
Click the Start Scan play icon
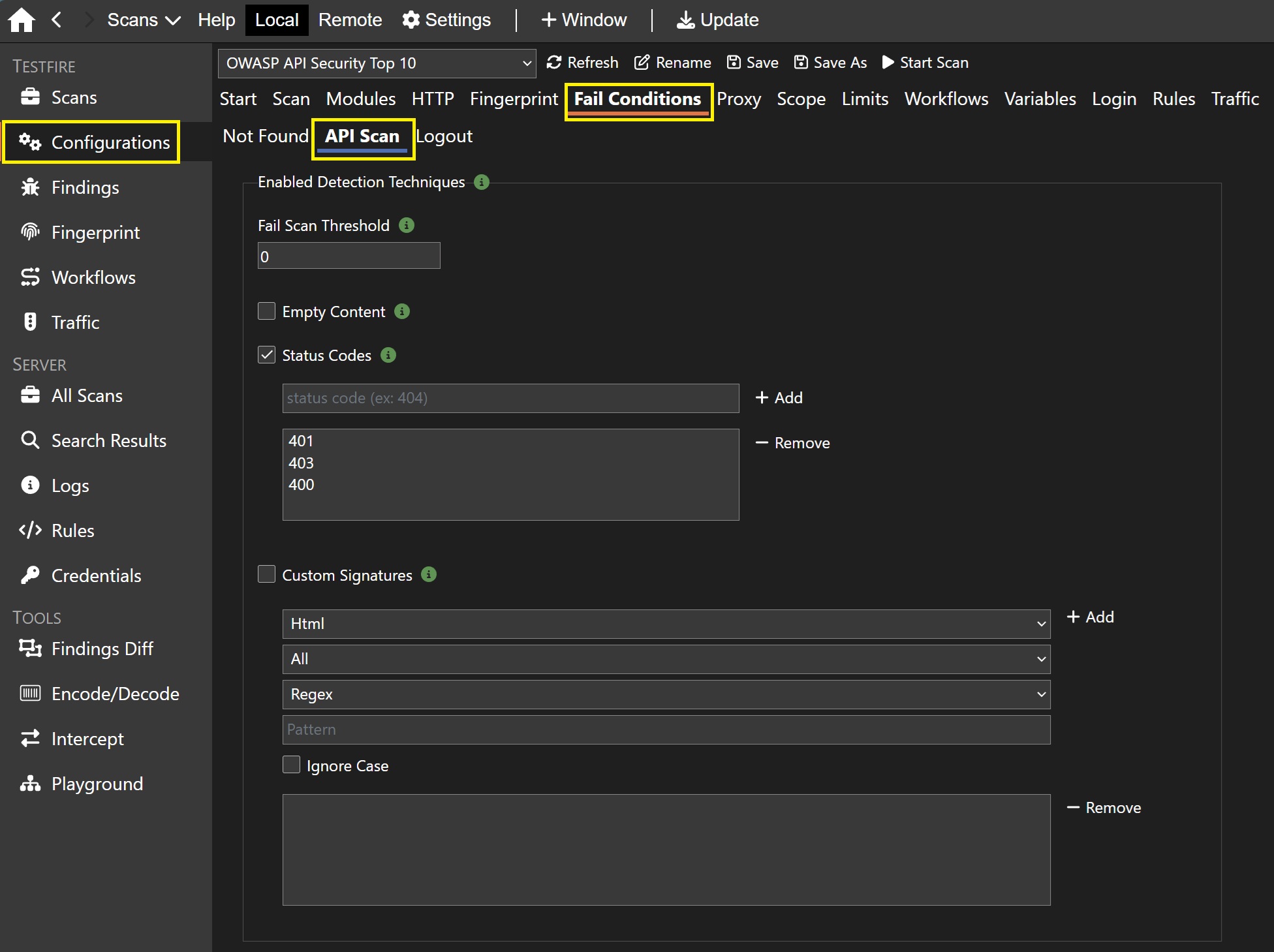tap(888, 63)
